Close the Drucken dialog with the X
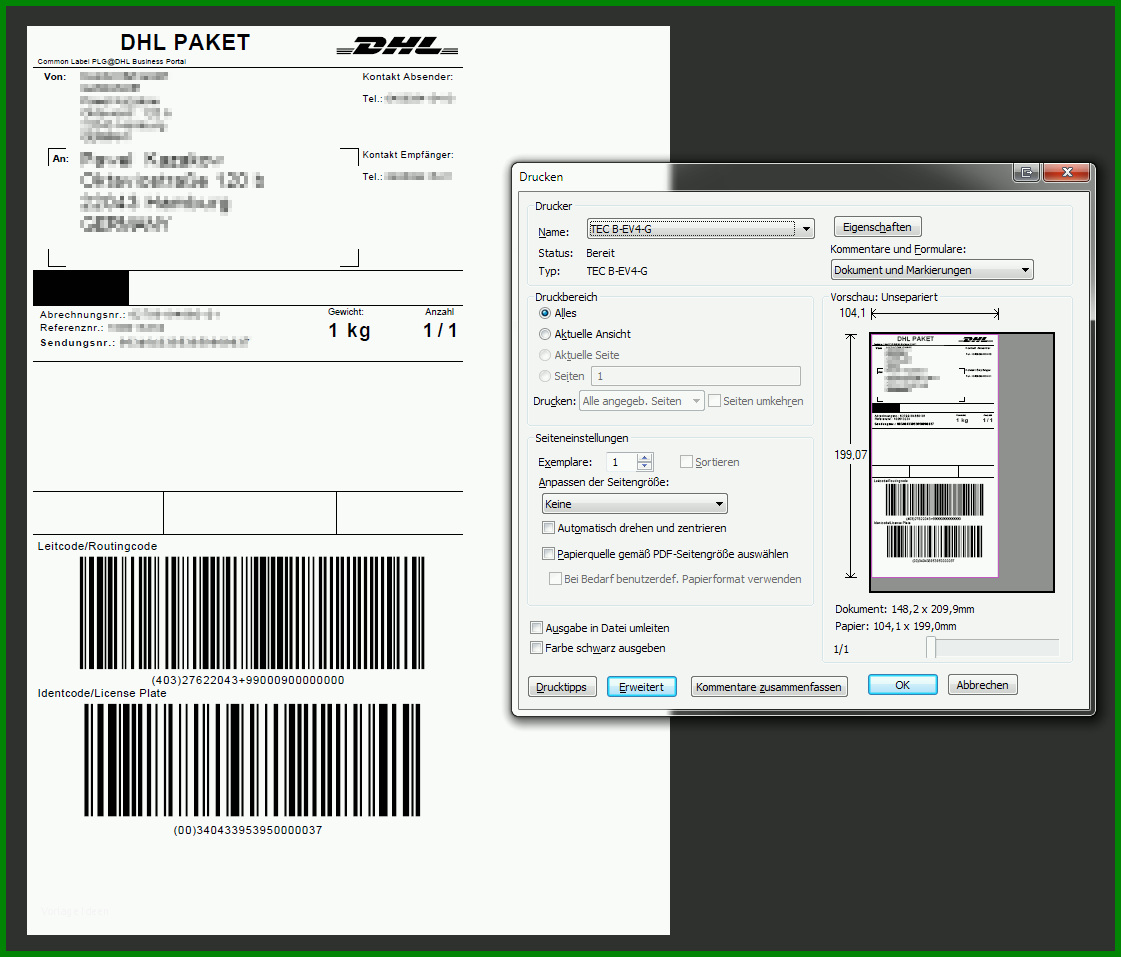 point(1067,172)
